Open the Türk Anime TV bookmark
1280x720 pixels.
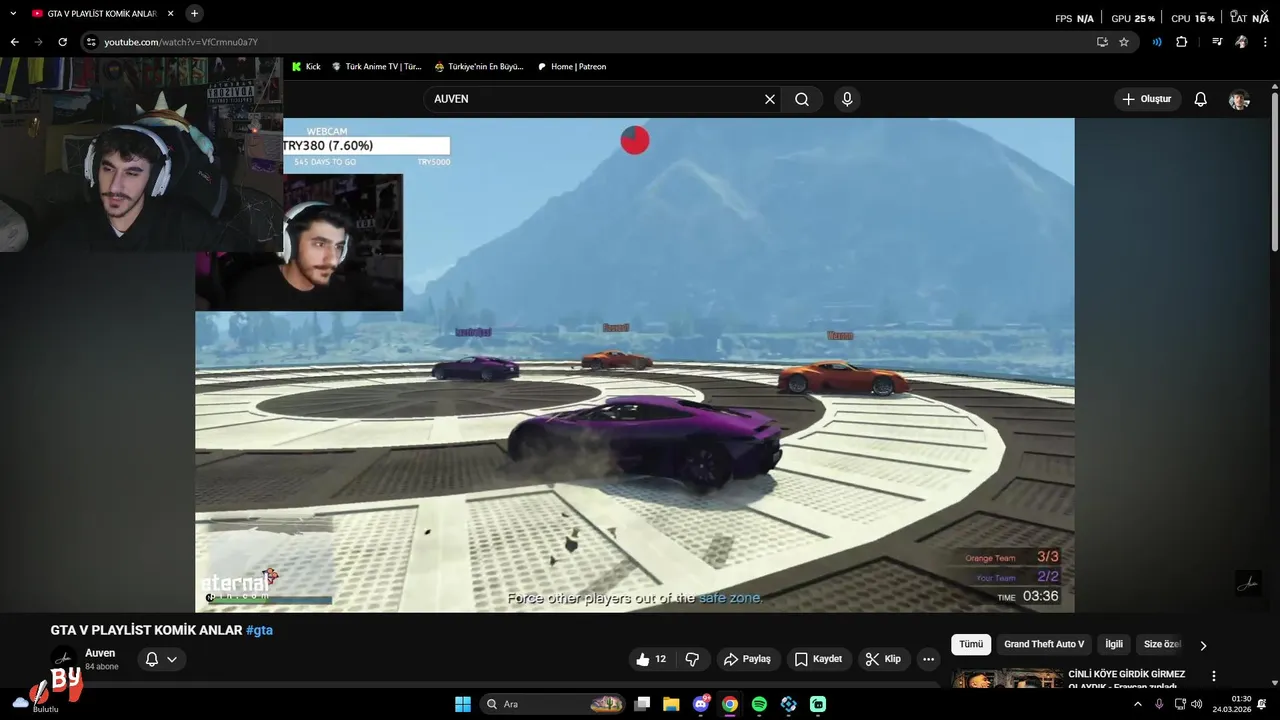[x=377, y=67]
